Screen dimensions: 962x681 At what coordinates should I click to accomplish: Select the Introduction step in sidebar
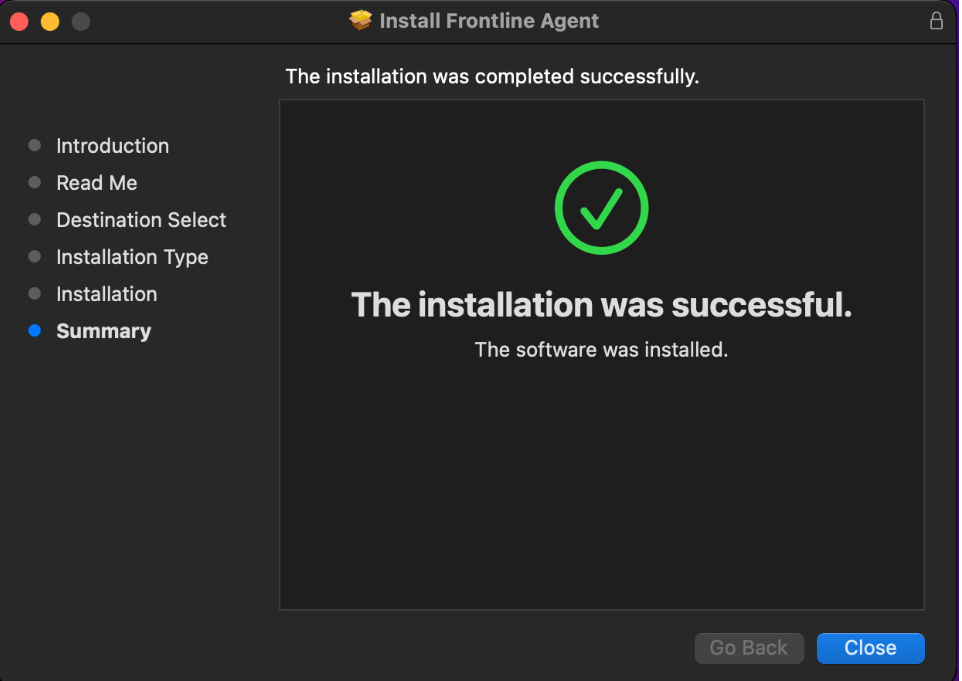[x=112, y=146]
